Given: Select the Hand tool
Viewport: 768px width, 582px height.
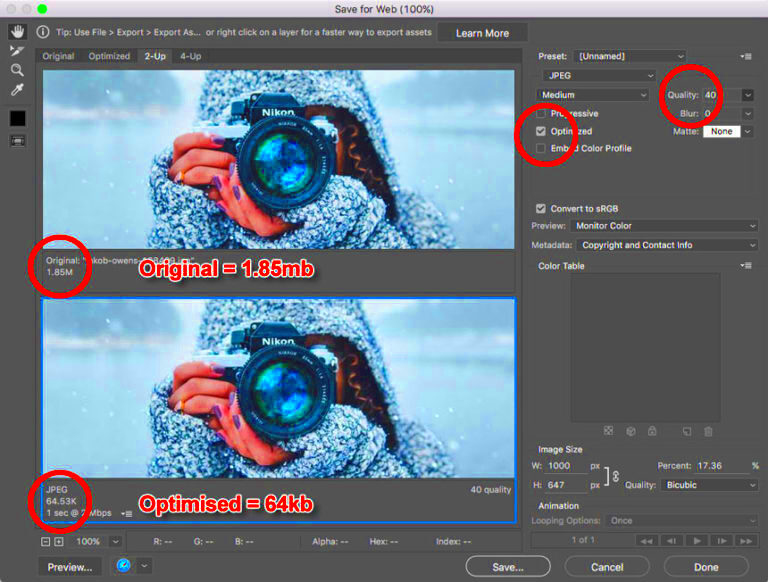Looking at the screenshot, I should coord(18,32).
